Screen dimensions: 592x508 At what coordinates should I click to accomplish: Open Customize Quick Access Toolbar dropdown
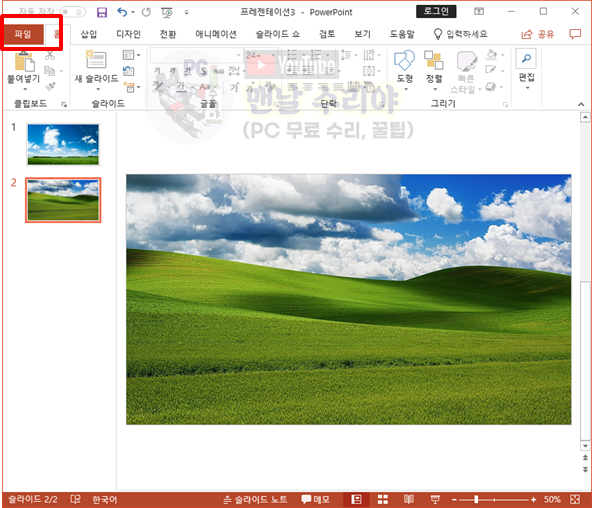(186, 12)
